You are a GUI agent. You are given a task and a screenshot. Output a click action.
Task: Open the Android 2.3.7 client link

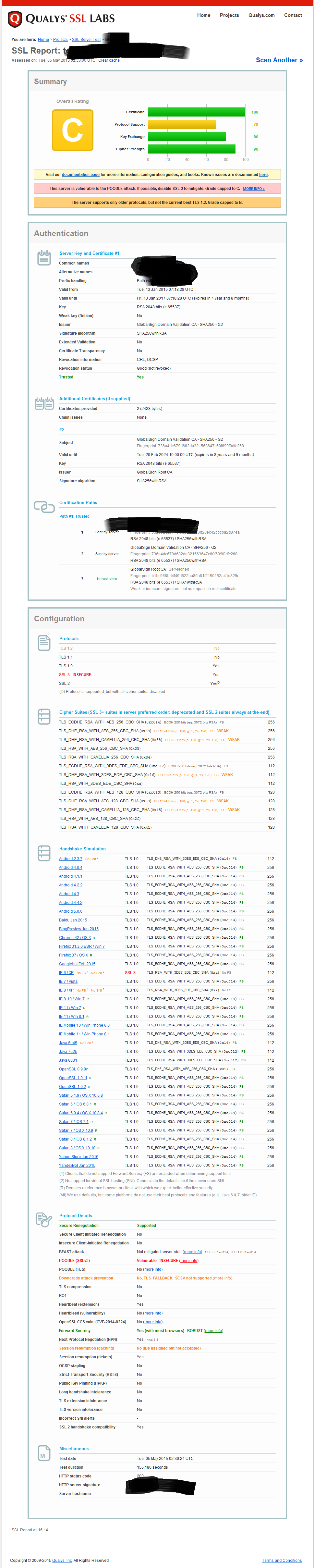(71, 859)
